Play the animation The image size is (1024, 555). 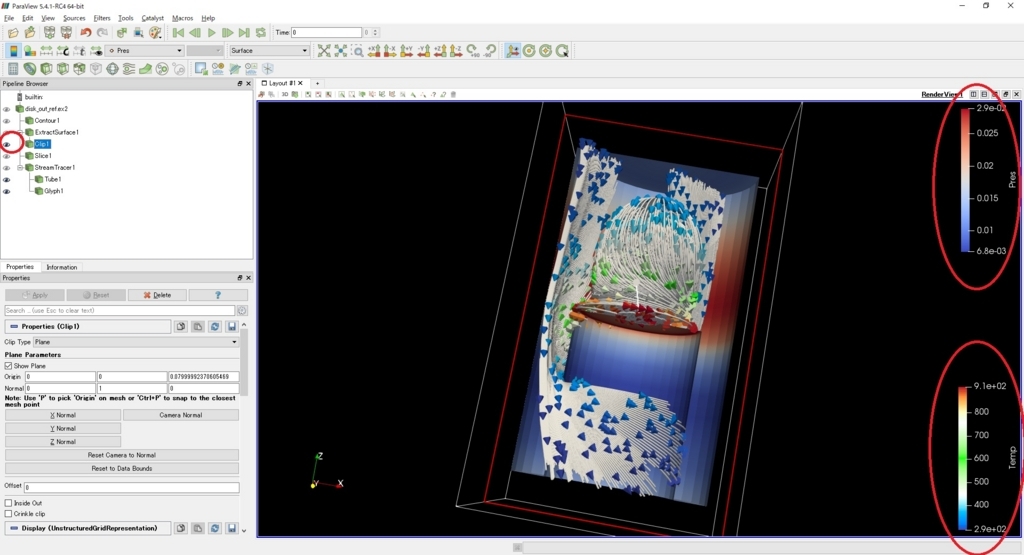[211, 33]
